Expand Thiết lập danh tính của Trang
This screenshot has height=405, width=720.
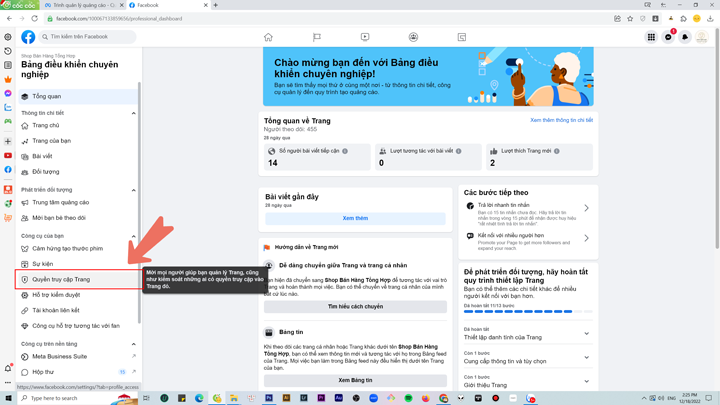pos(586,333)
